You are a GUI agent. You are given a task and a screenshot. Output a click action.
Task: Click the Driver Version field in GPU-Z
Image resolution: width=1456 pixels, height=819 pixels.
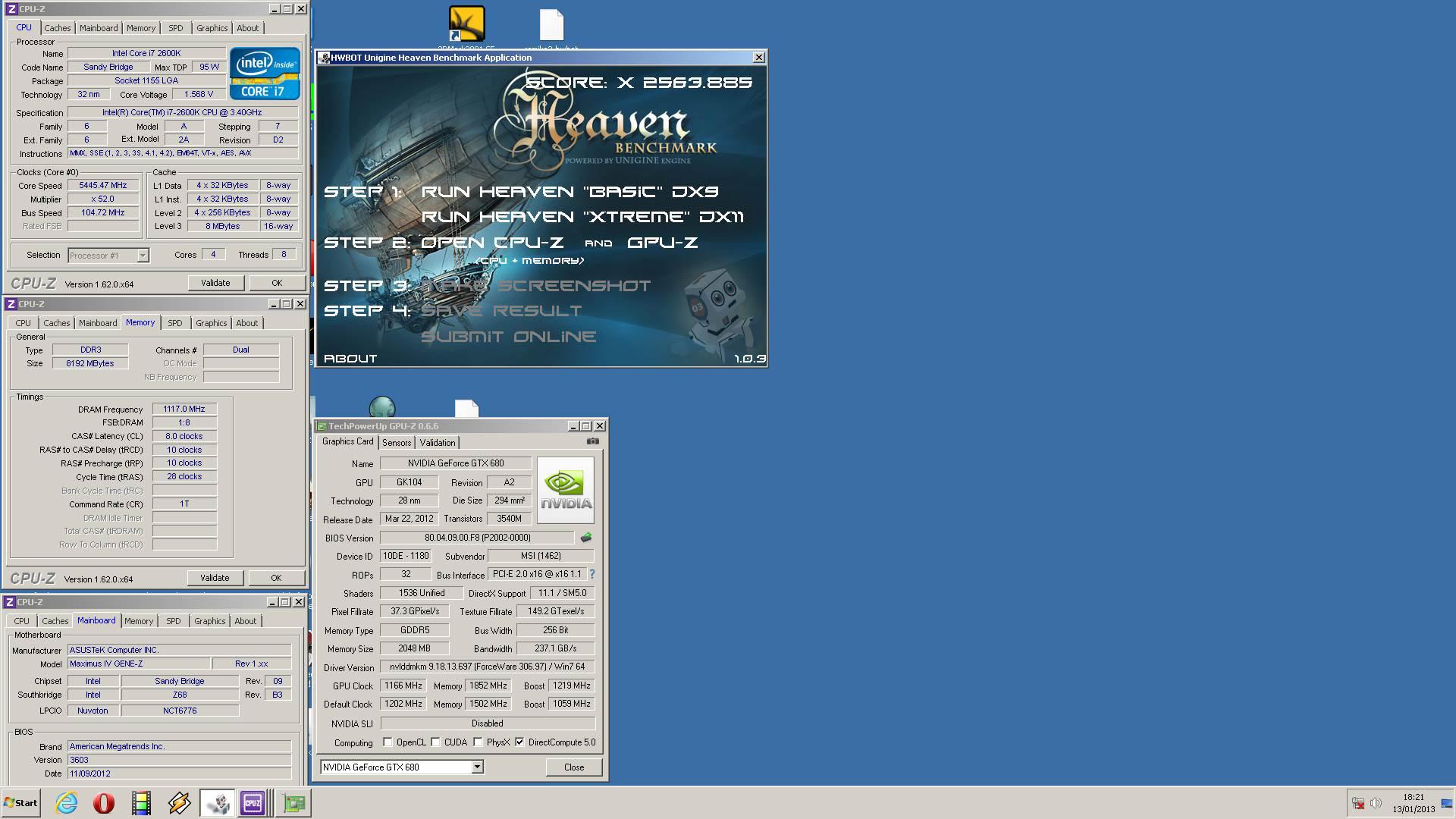click(487, 667)
